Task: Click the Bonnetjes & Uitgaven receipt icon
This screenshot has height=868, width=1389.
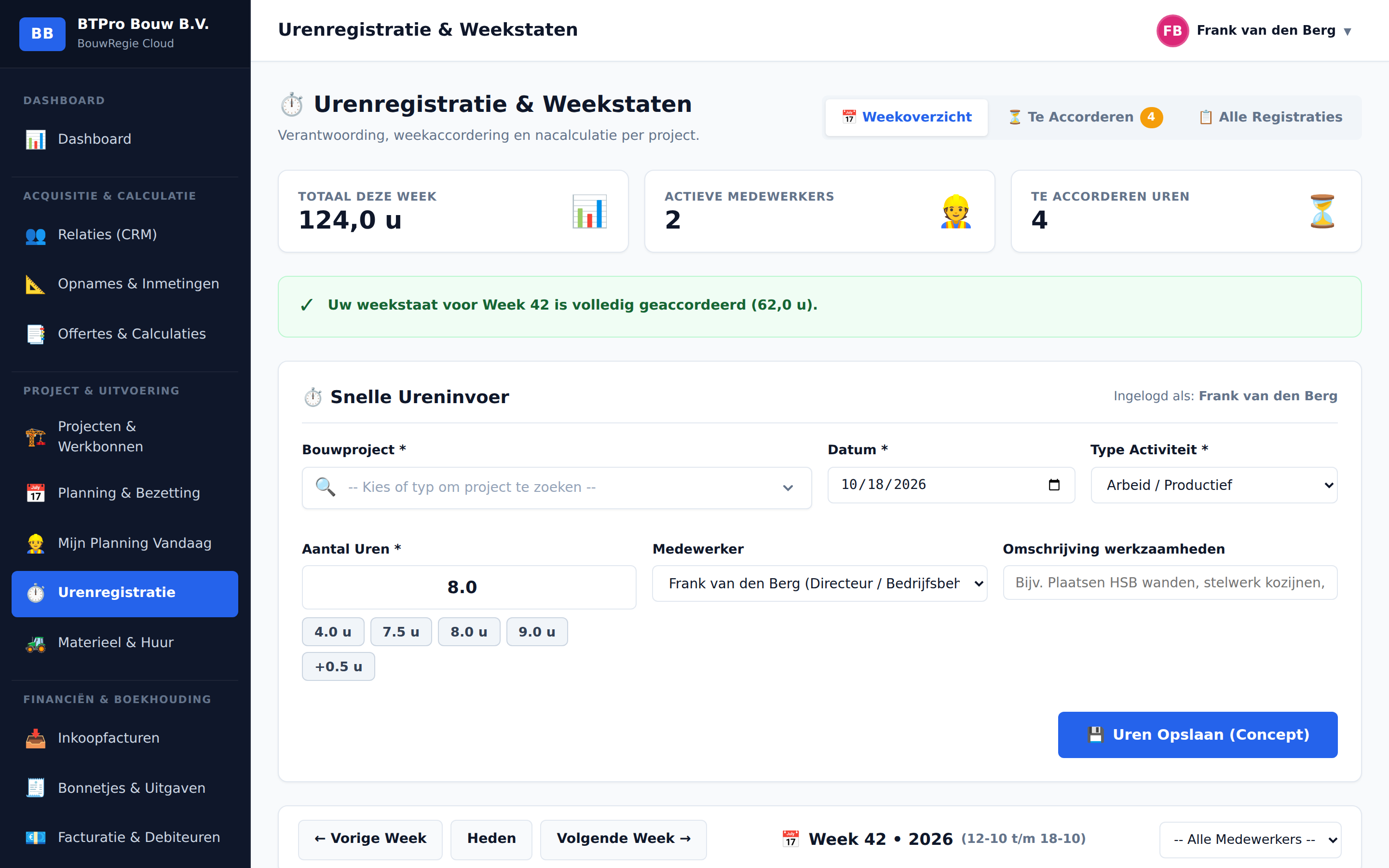Action: (x=36, y=787)
